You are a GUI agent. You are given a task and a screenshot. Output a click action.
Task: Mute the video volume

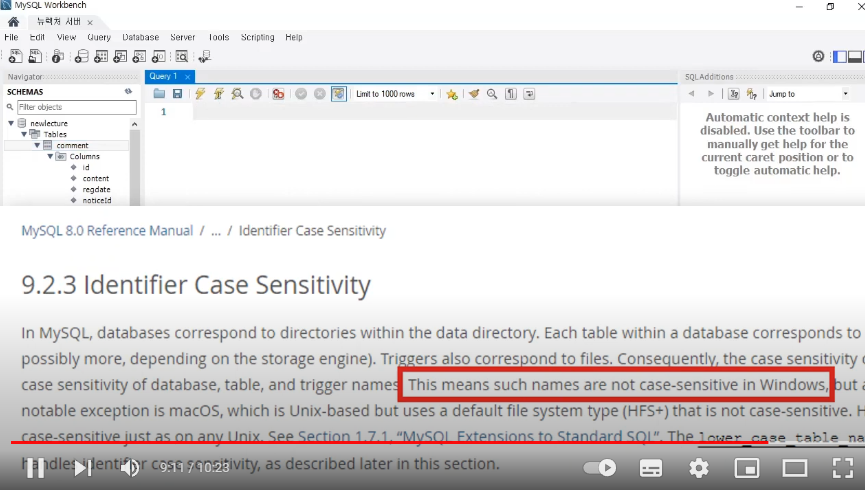(130, 468)
